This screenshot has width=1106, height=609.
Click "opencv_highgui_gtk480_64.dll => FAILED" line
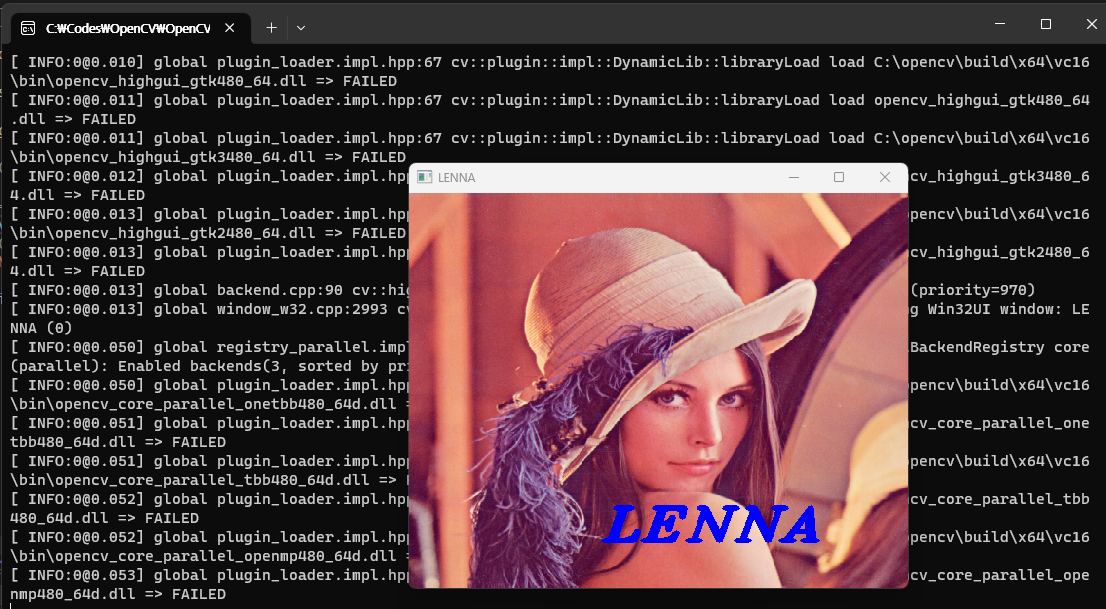click(203, 81)
